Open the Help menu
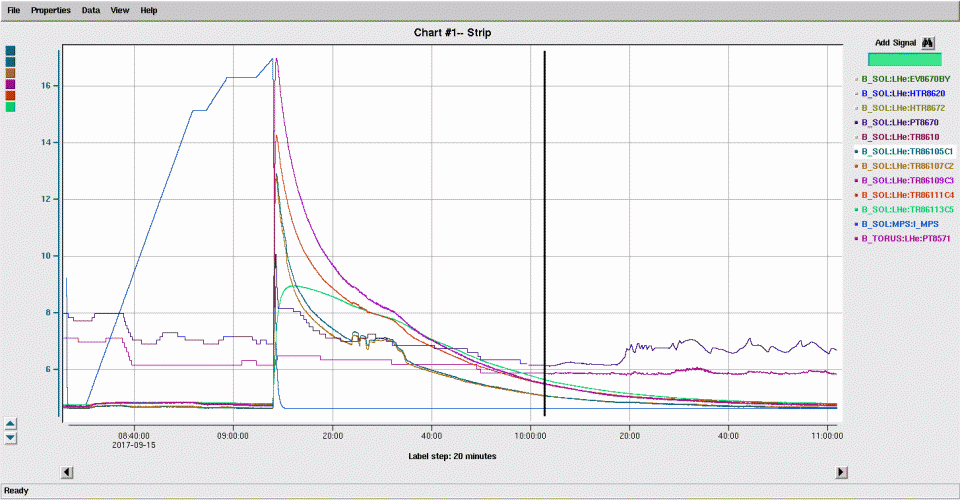Screen dimensions: 960x500 (149, 10)
